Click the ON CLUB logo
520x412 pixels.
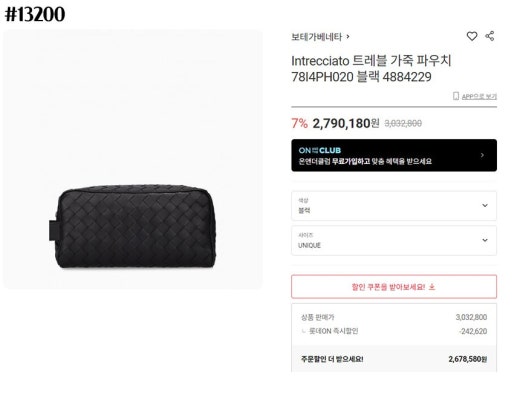point(320,150)
